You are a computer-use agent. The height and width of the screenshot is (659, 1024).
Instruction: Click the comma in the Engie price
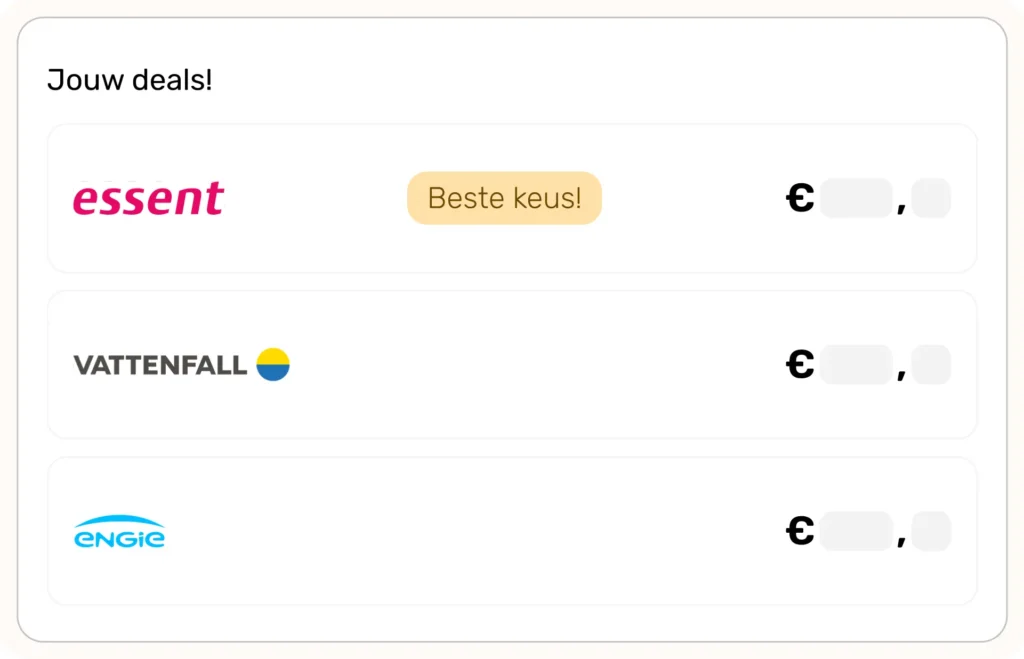click(902, 542)
